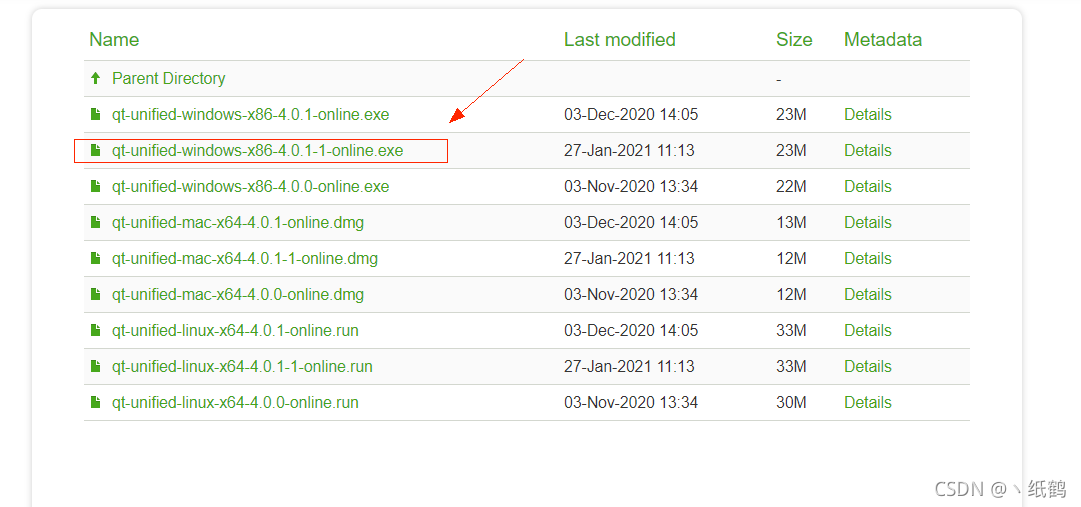This screenshot has width=1081, height=507.
Task: Click the Parent Directory up-arrow icon
Action: point(96,79)
